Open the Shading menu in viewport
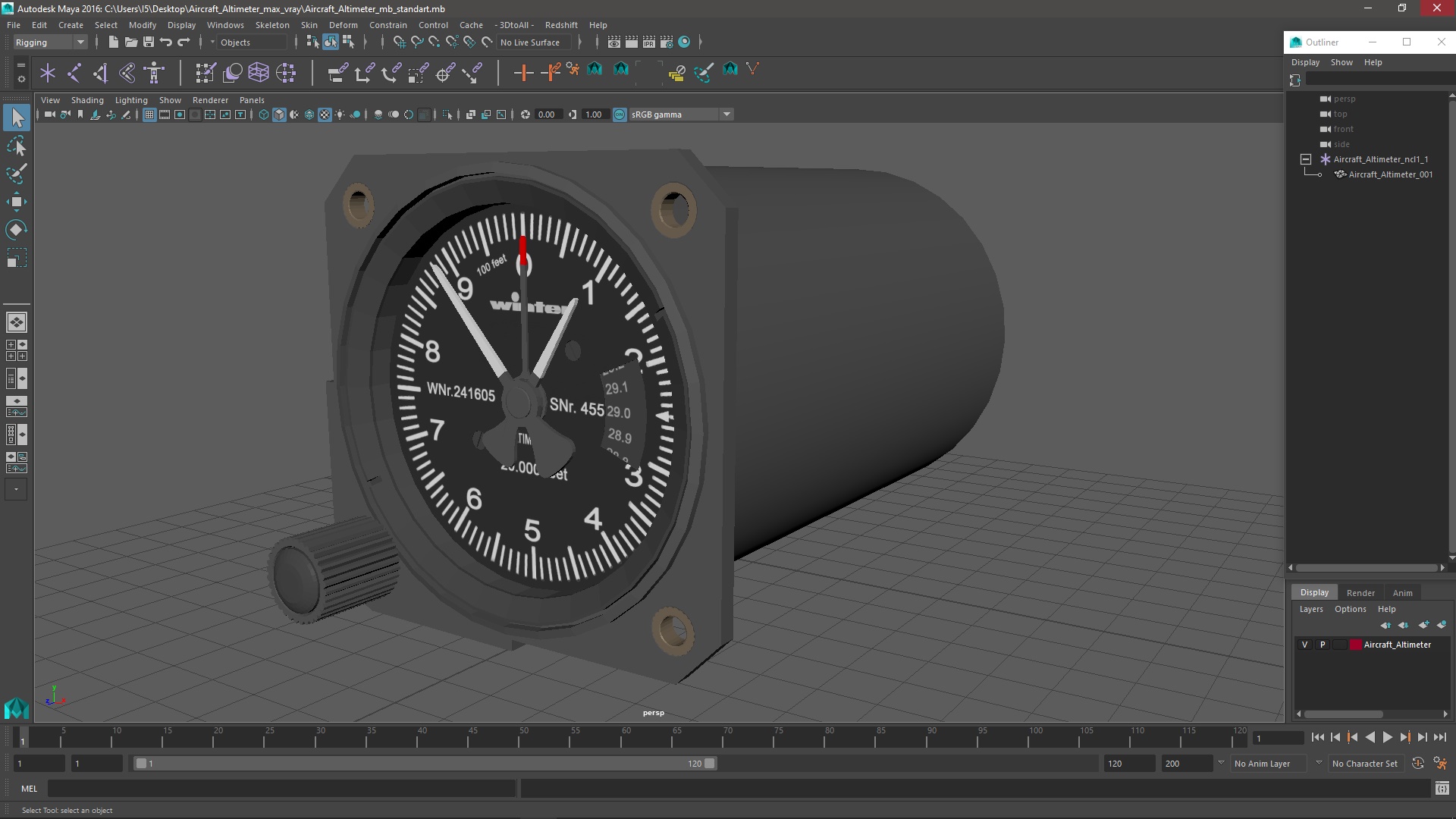1456x819 pixels. (x=87, y=99)
